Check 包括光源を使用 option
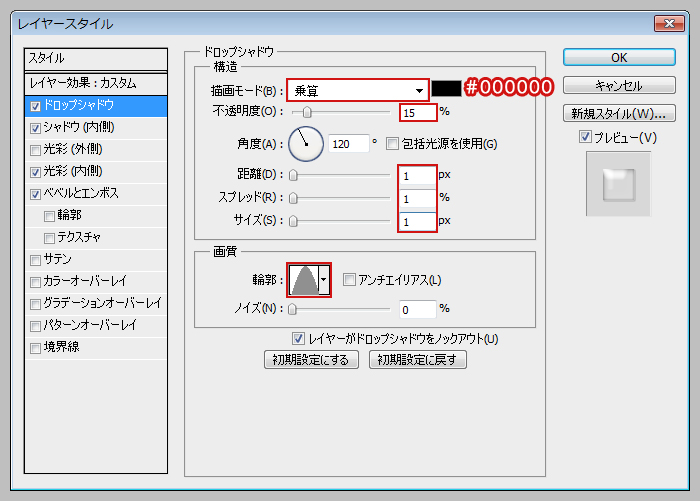Image resolution: width=700 pixels, height=501 pixels. coord(392,144)
